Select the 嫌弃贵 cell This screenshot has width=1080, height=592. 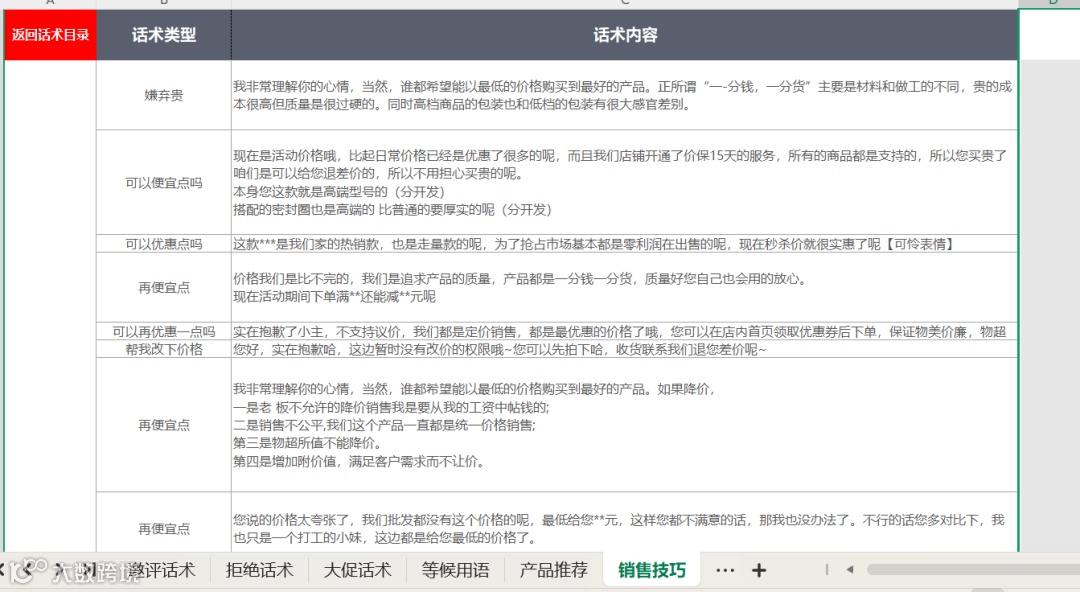click(x=164, y=95)
